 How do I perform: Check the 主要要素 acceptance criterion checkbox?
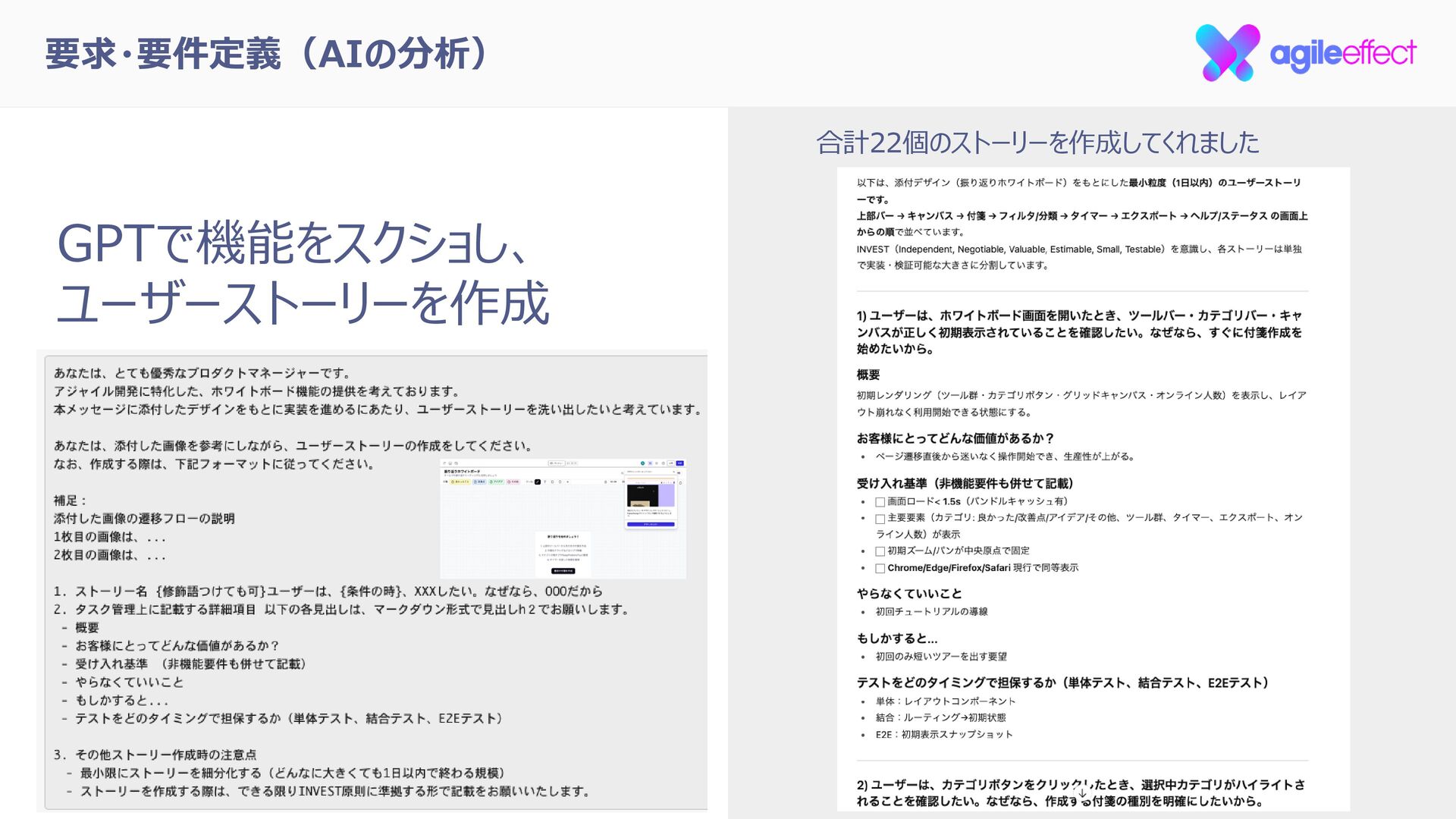point(880,519)
